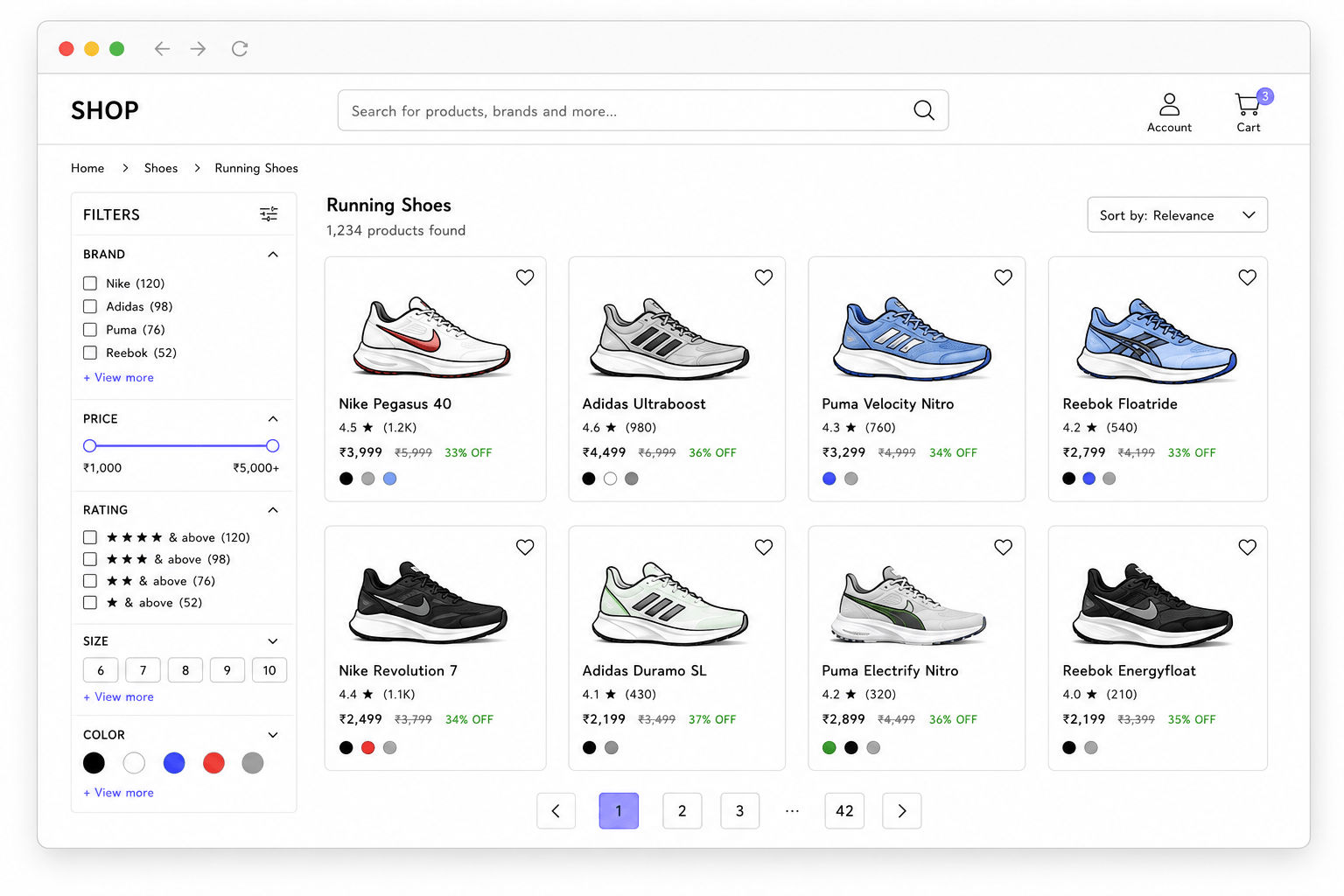The height and width of the screenshot is (896, 1344).
Task: Go to previous page arrow in pagination
Action: tap(556, 811)
